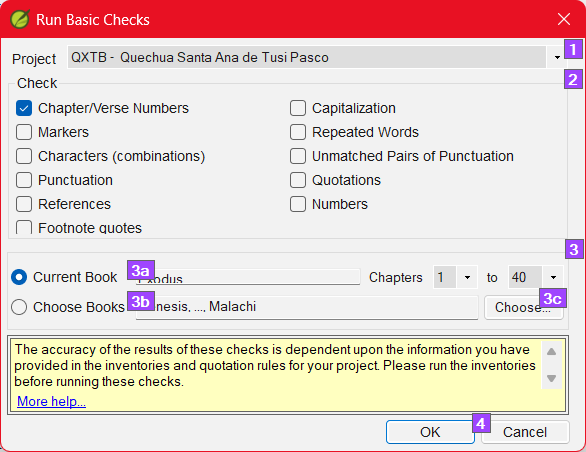The width and height of the screenshot is (586, 452).
Task: Check the References option
Action: click(x=24, y=204)
